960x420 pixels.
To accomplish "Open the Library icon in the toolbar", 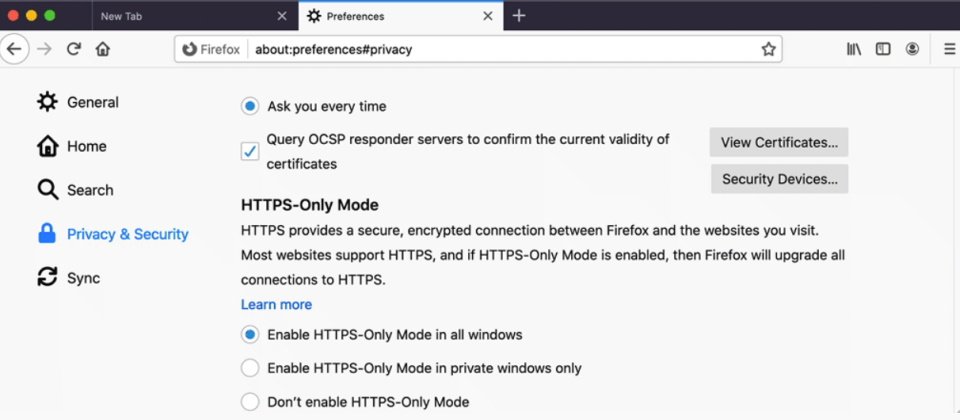I will tap(853, 49).
